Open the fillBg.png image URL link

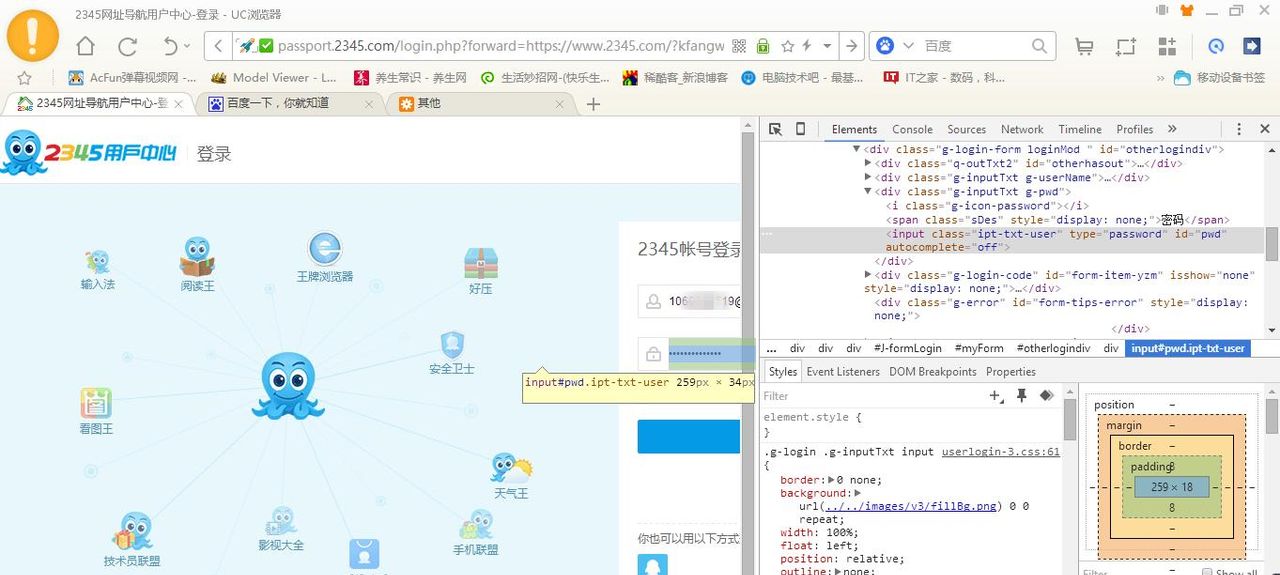pyautogui.click(x=898, y=506)
